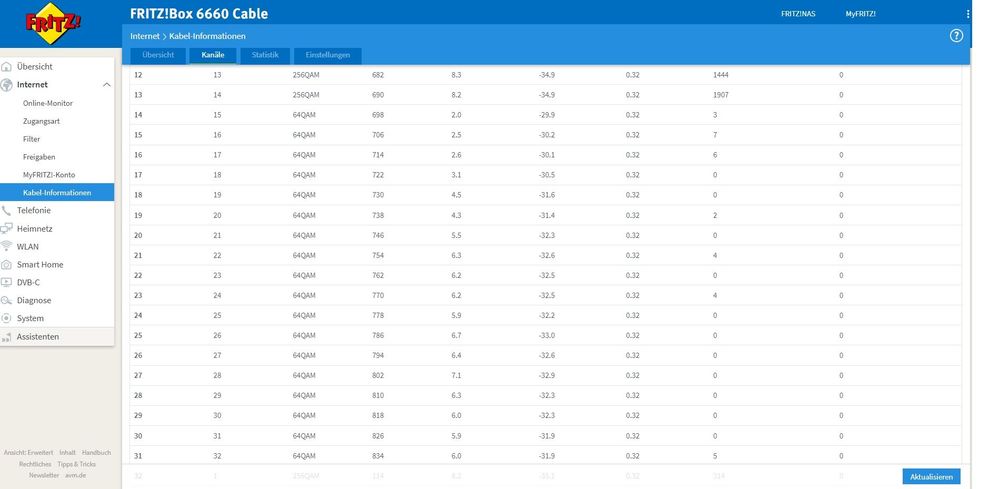
Task: Open the help question mark icon
Action: tap(956, 36)
